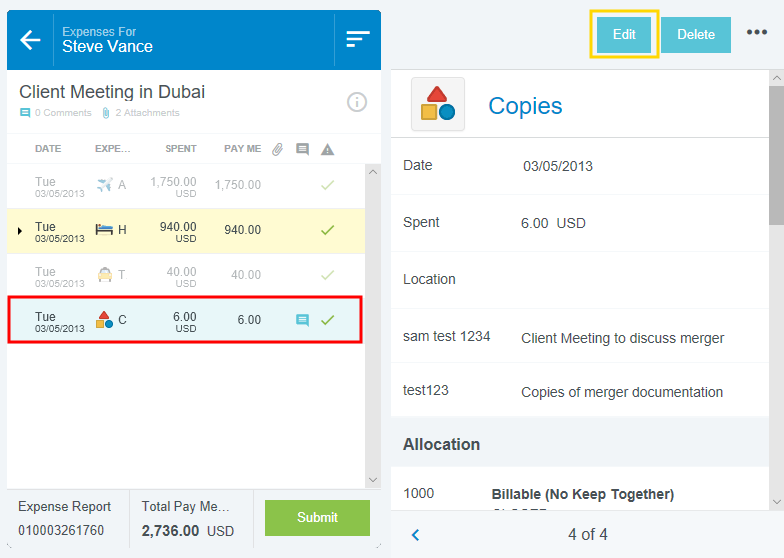Click the hotel bed expense icon
Image resolution: width=784 pixels, height=558 pixels.
104,230
